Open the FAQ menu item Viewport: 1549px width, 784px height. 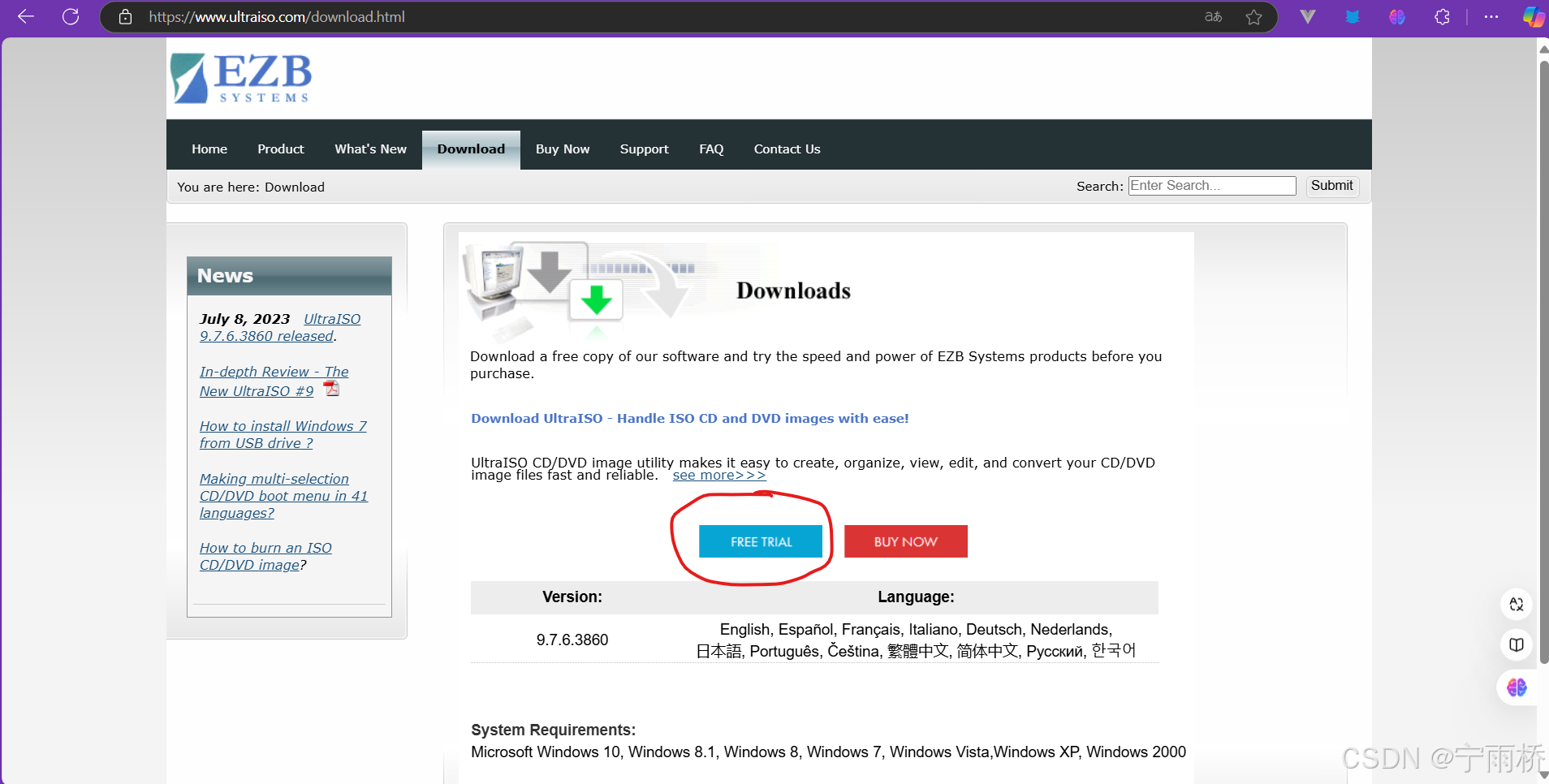711,149
